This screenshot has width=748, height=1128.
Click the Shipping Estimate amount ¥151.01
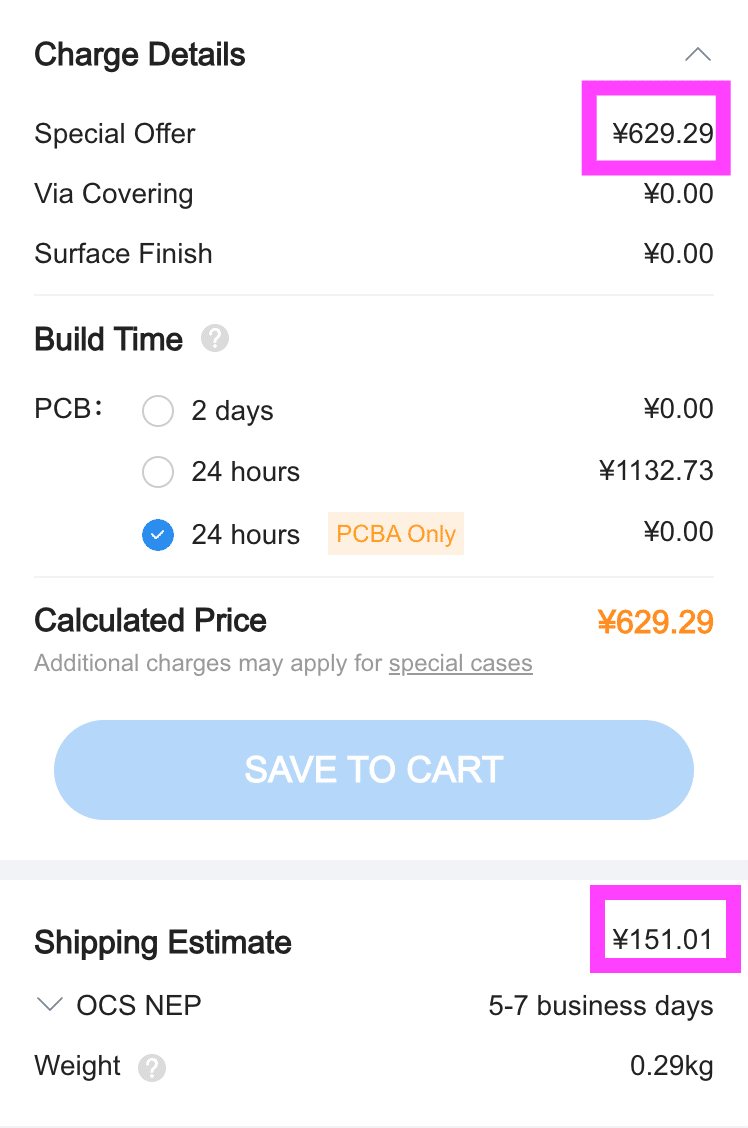pos(662,940)
